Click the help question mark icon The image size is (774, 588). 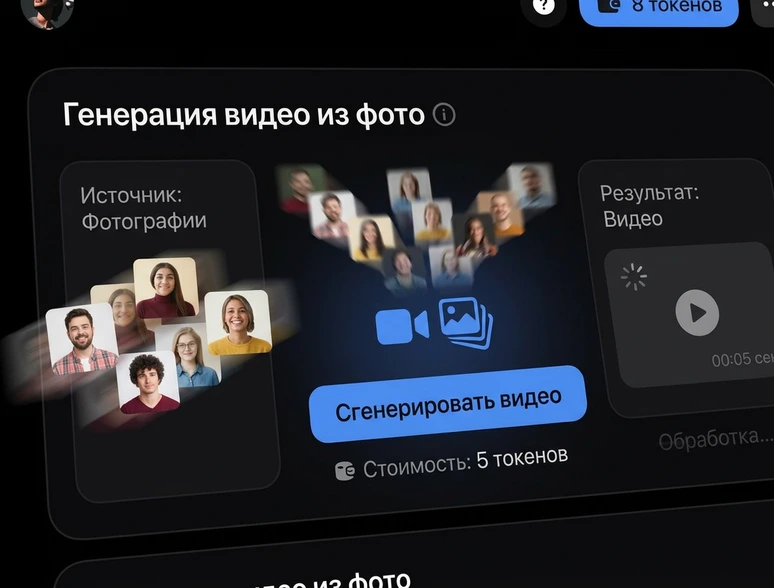[544, 7]
